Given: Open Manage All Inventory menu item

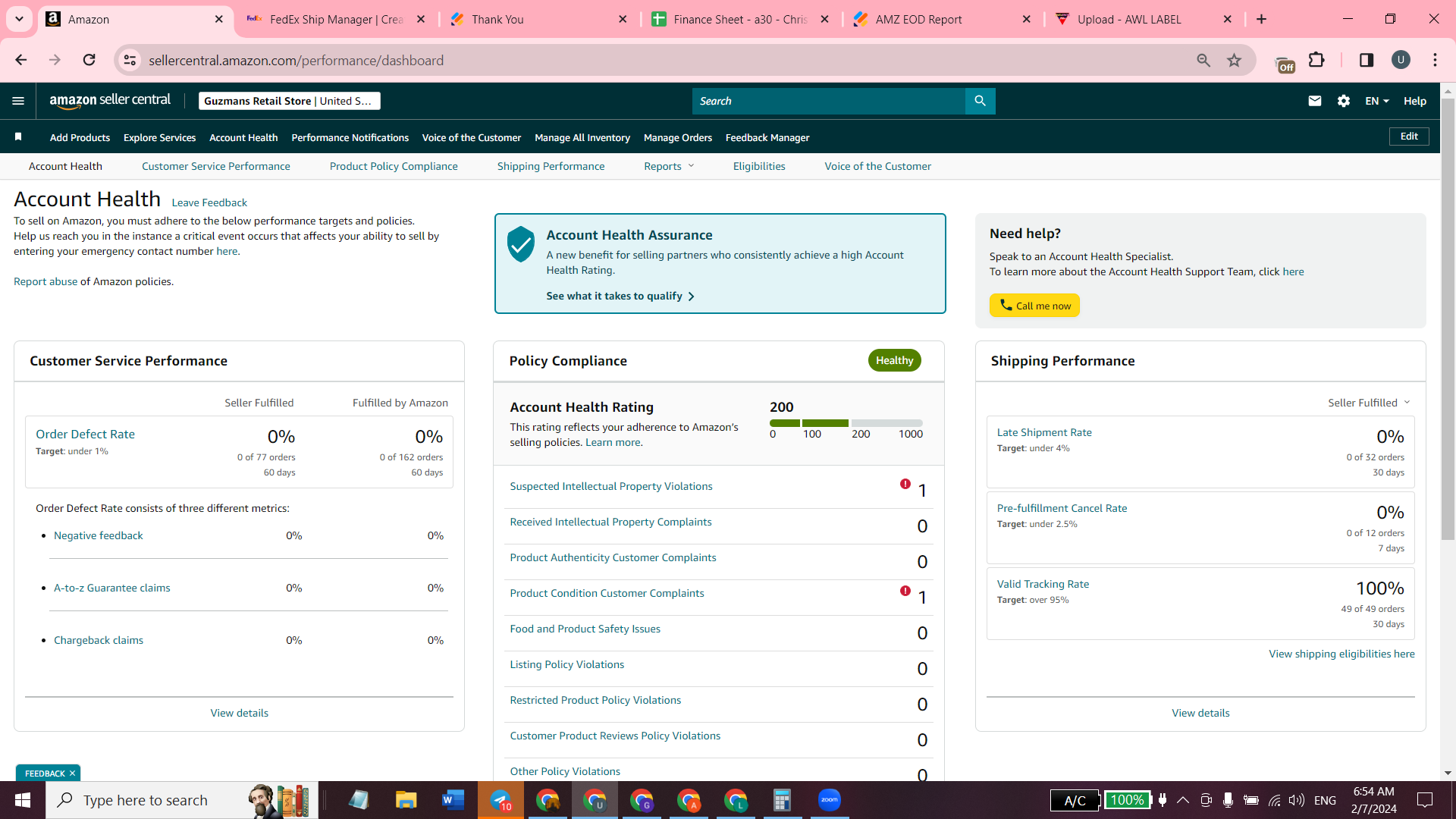Looking at the screenshot, I should (582, 137).
